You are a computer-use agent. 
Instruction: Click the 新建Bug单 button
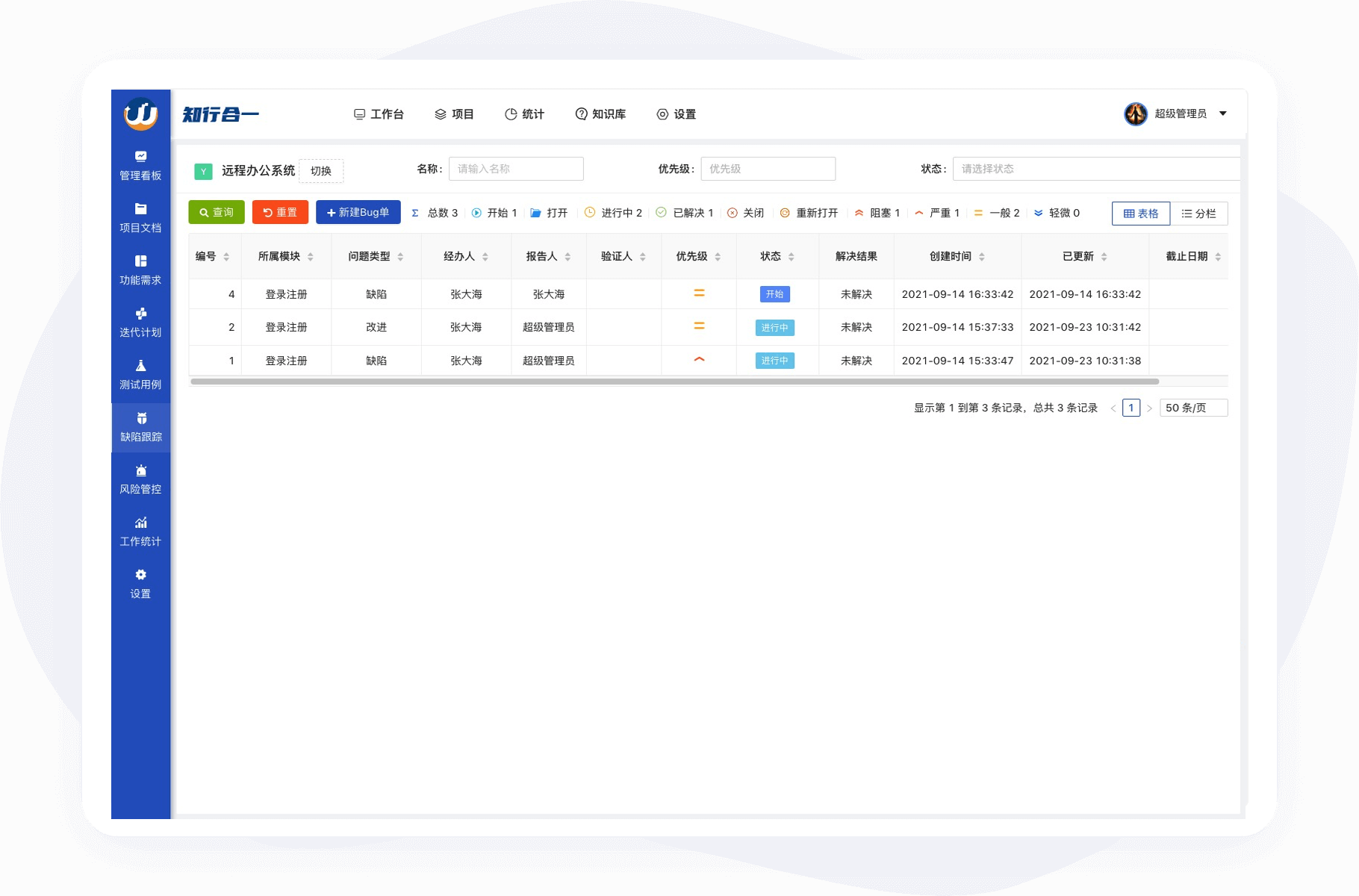pos(358,213)
